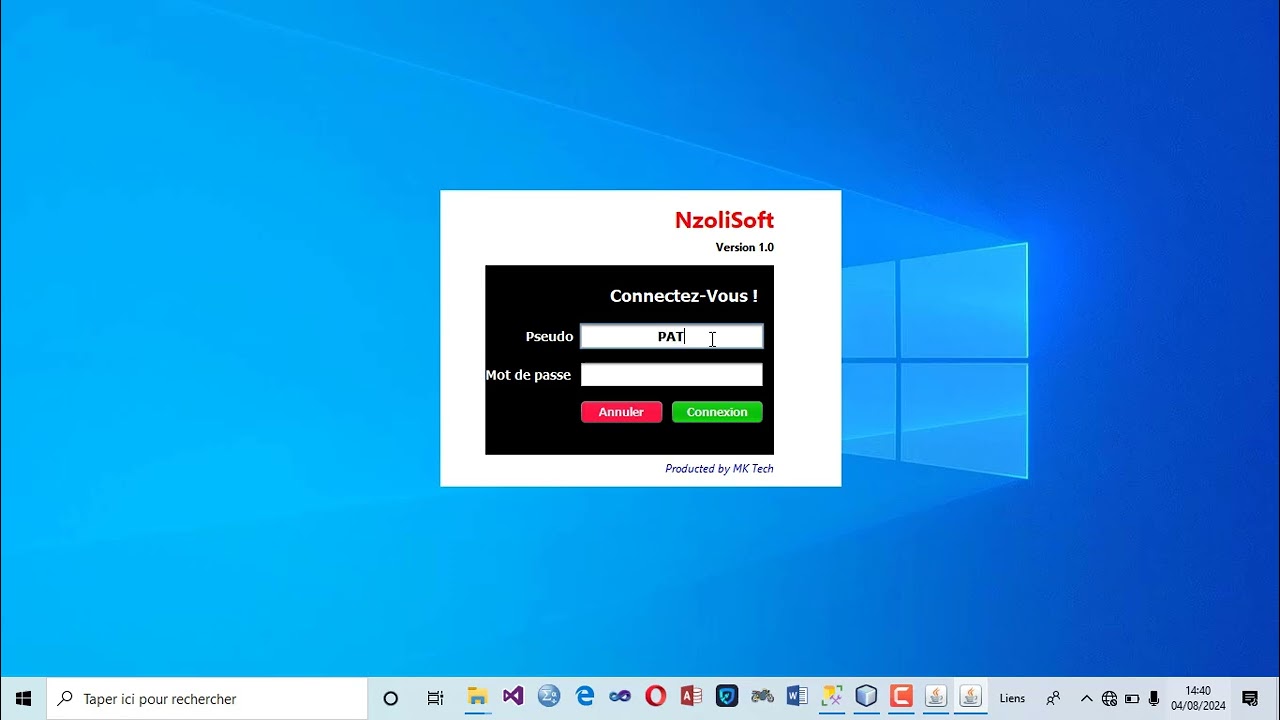
Task: Click the Producted by MK Tech text
Action: 719,468
